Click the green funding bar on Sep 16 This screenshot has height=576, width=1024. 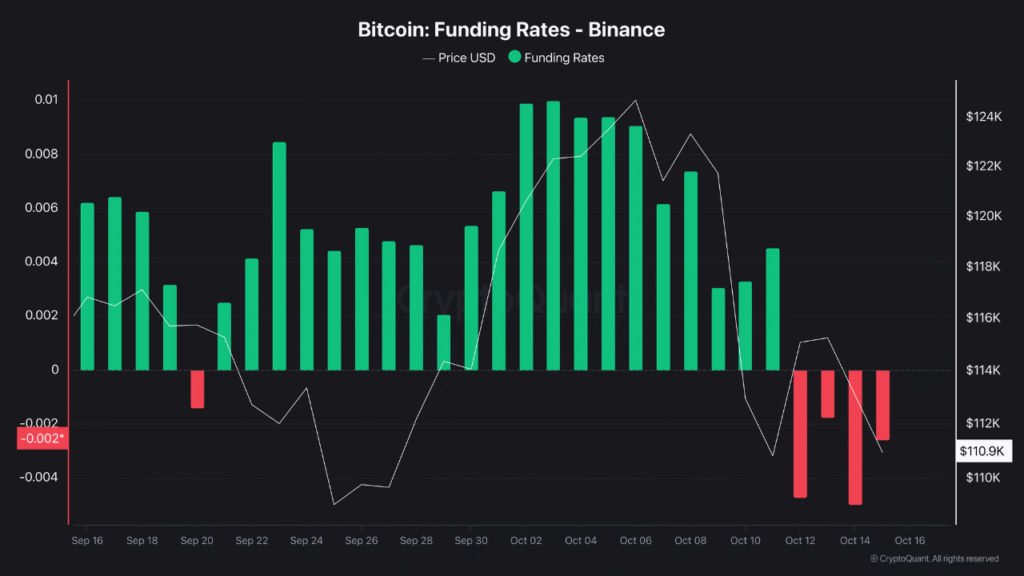pos(87,286)
